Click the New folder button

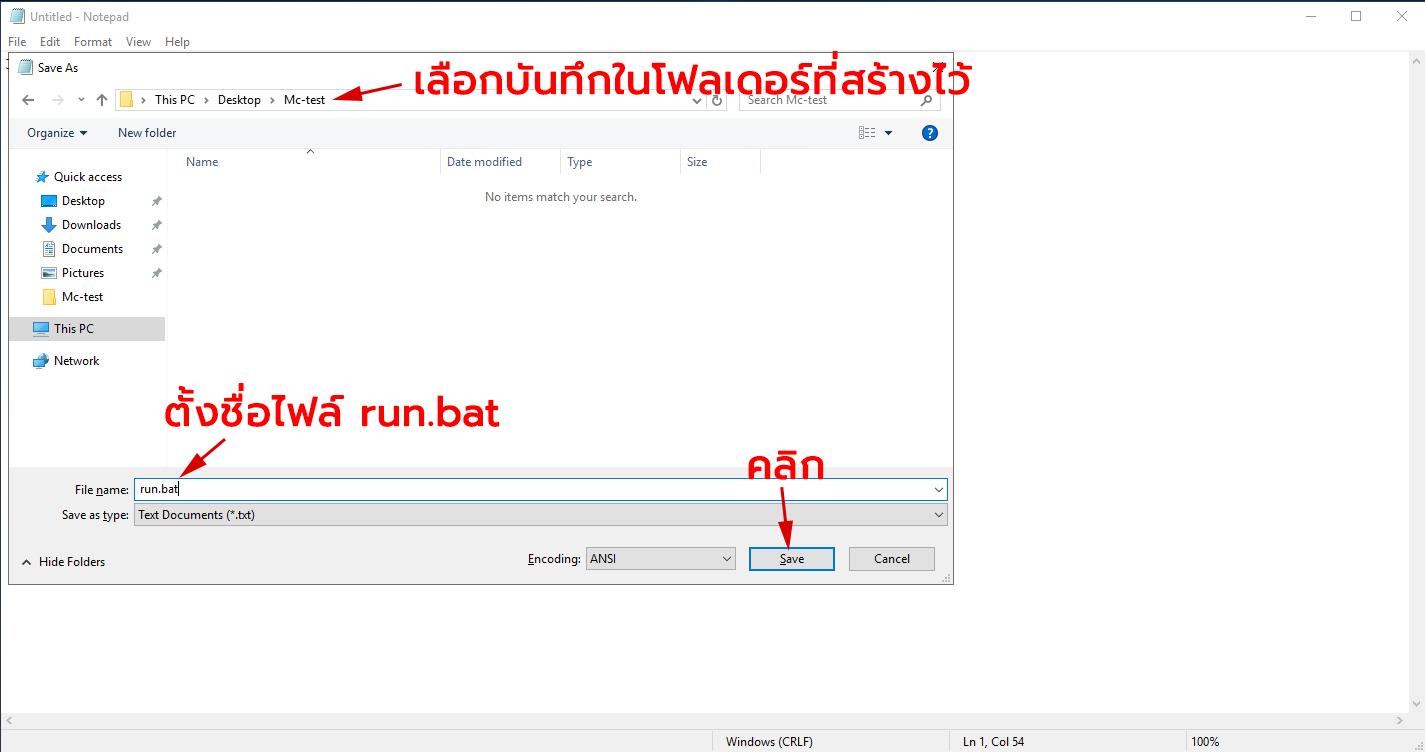click(146, 132)
